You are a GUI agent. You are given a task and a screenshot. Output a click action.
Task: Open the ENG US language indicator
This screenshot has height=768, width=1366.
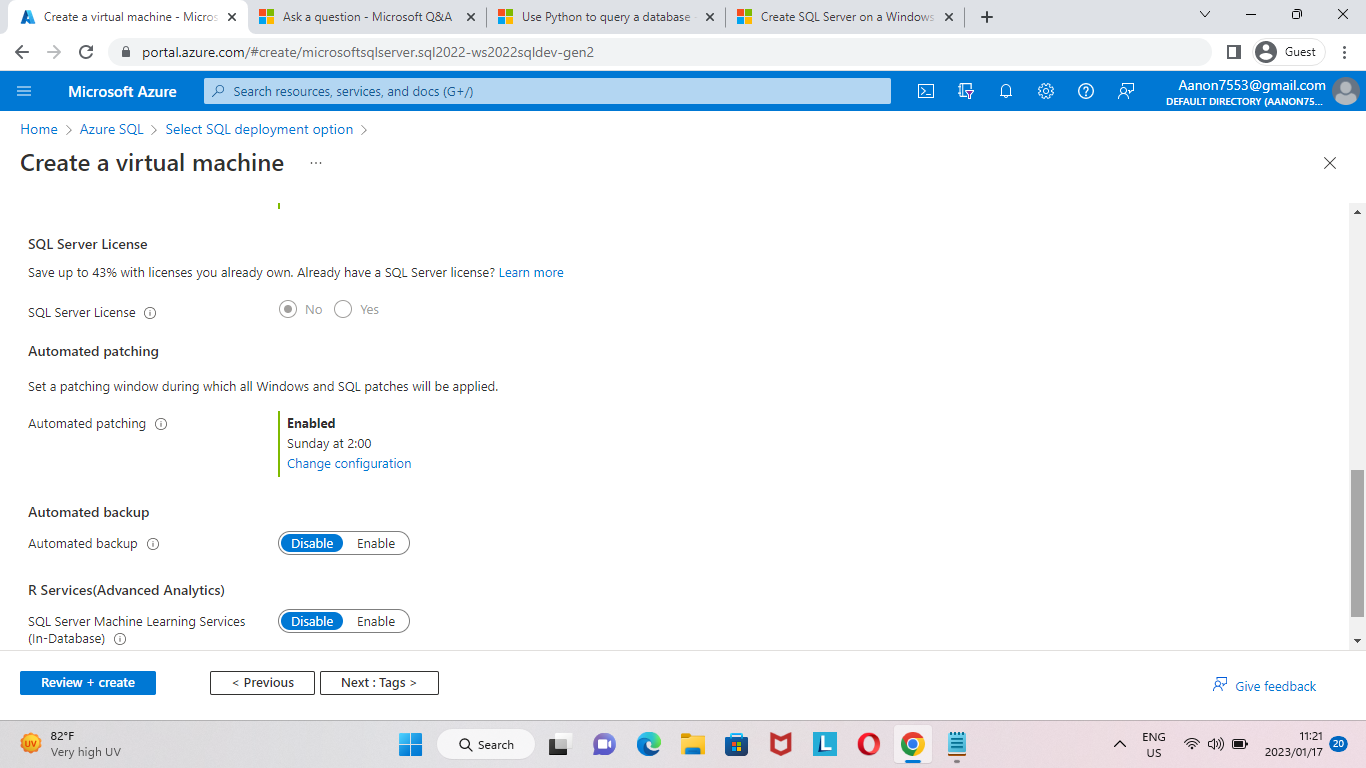pos(1154,744)
